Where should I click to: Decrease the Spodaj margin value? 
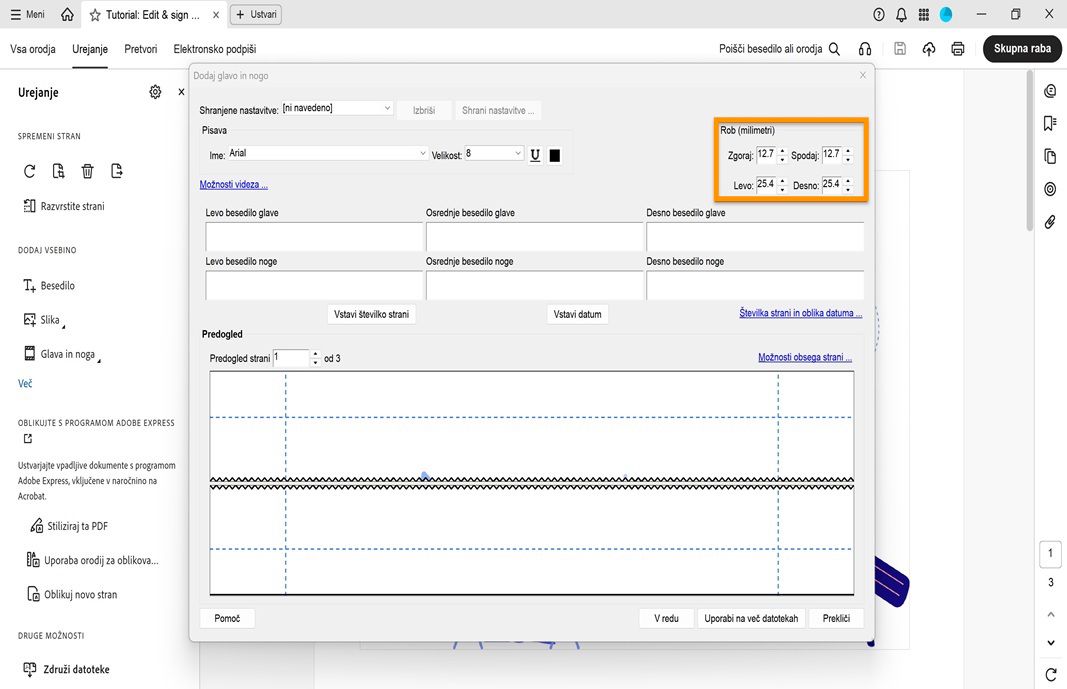(848, 160)
